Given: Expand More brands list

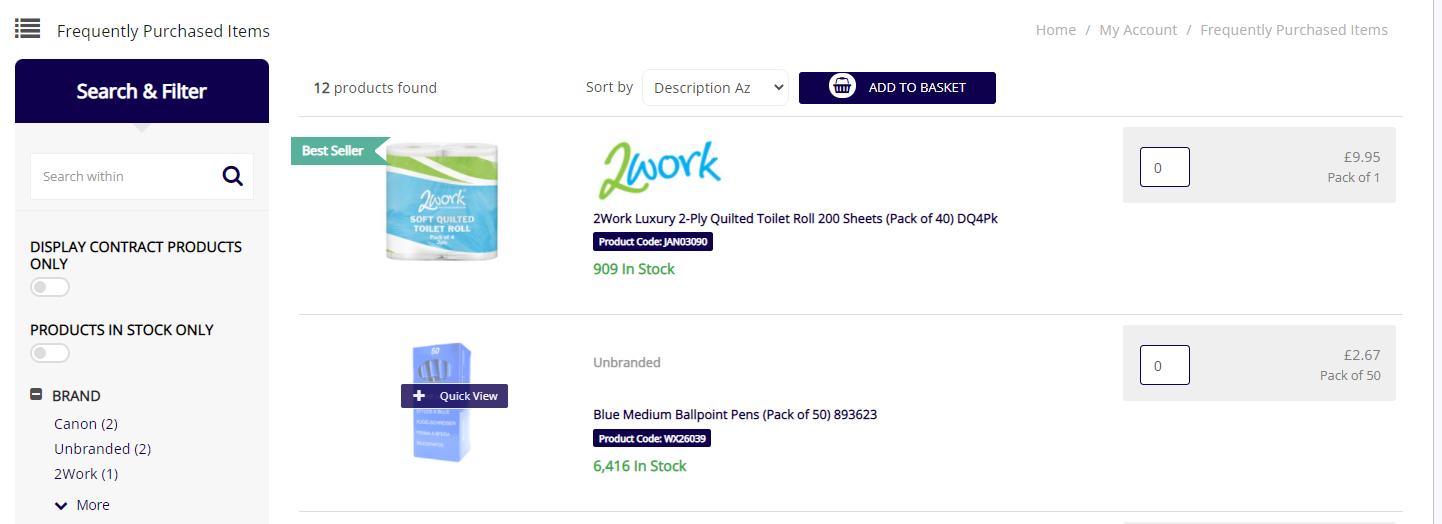Looking at the screenshot, I should point(82,505).
